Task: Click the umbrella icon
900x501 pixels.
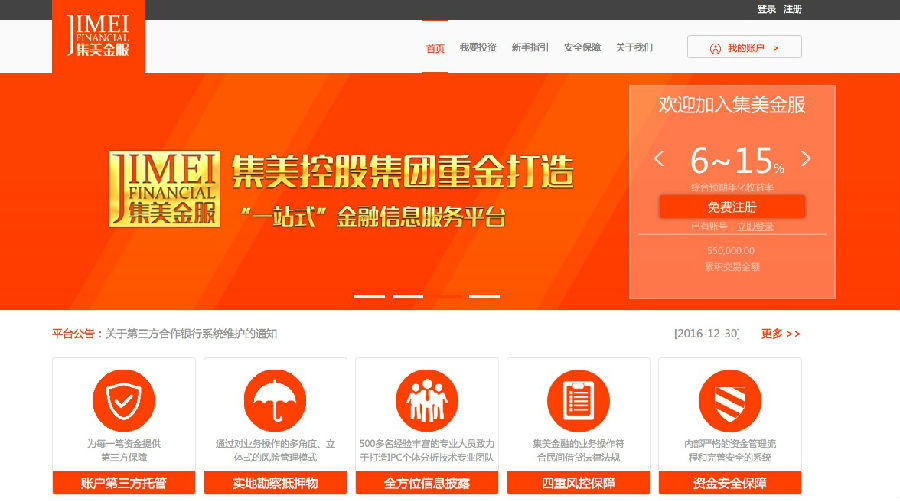Action: pyautogui.click(x=275, y=400)
